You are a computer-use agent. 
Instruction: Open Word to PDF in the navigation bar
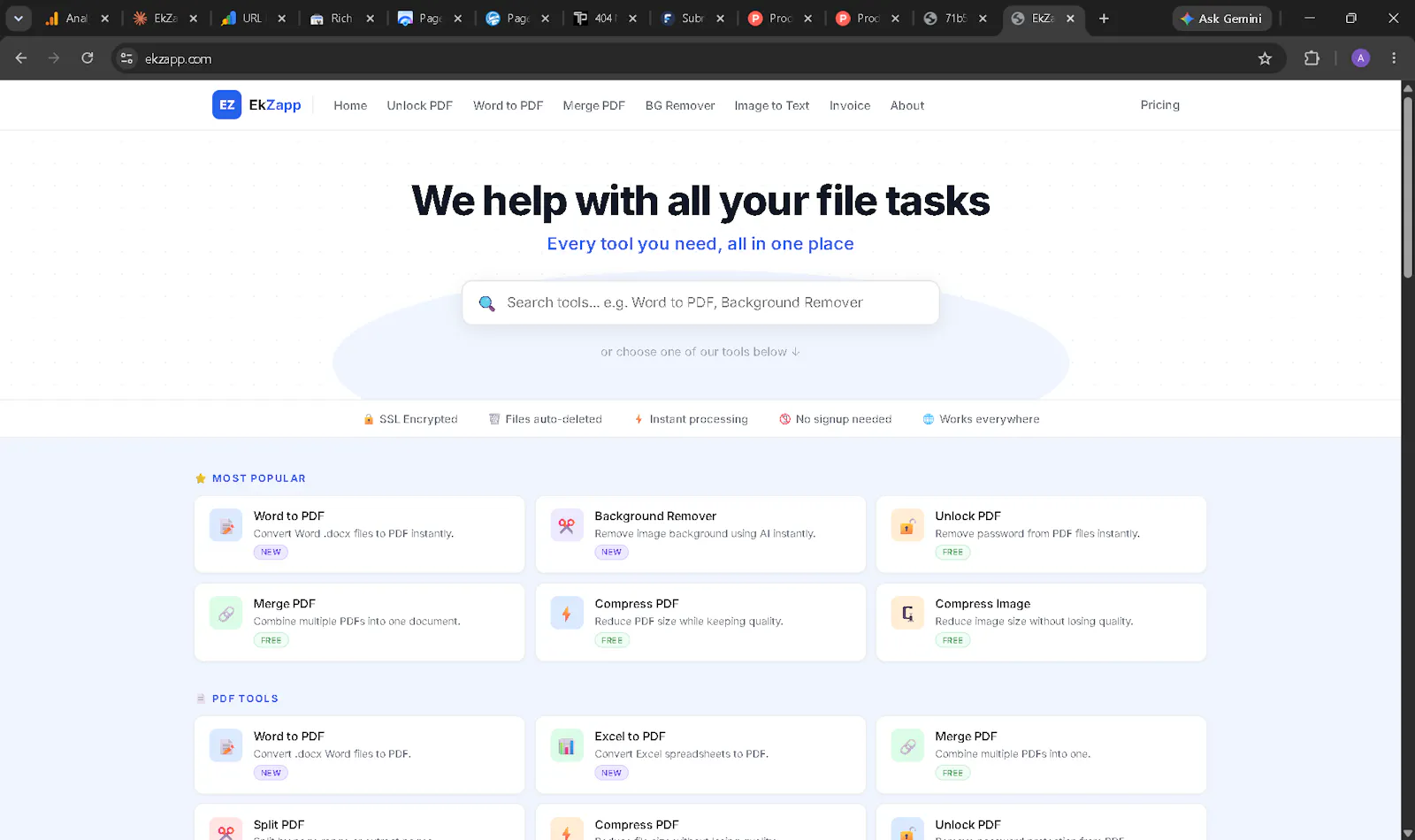(x=508, y=105)
